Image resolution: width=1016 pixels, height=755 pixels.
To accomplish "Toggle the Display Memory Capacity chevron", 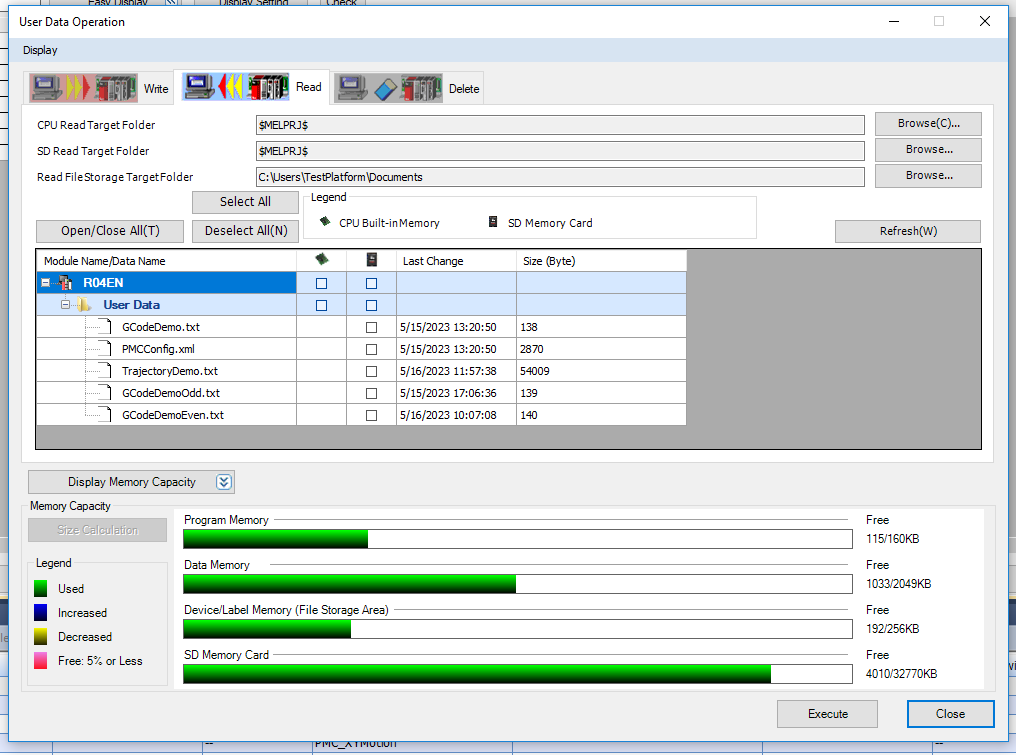I will (224, 482).
